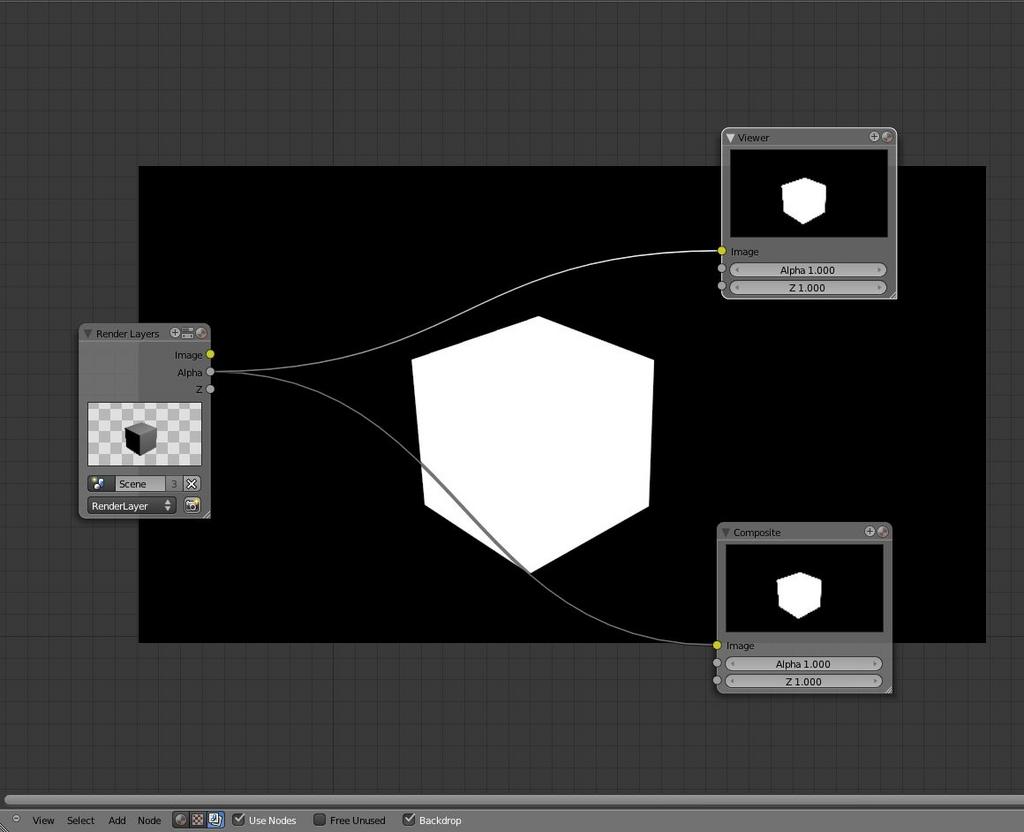Click the Viewer node preview thumbnail
1024x832 pixels.
pos(808,194)
